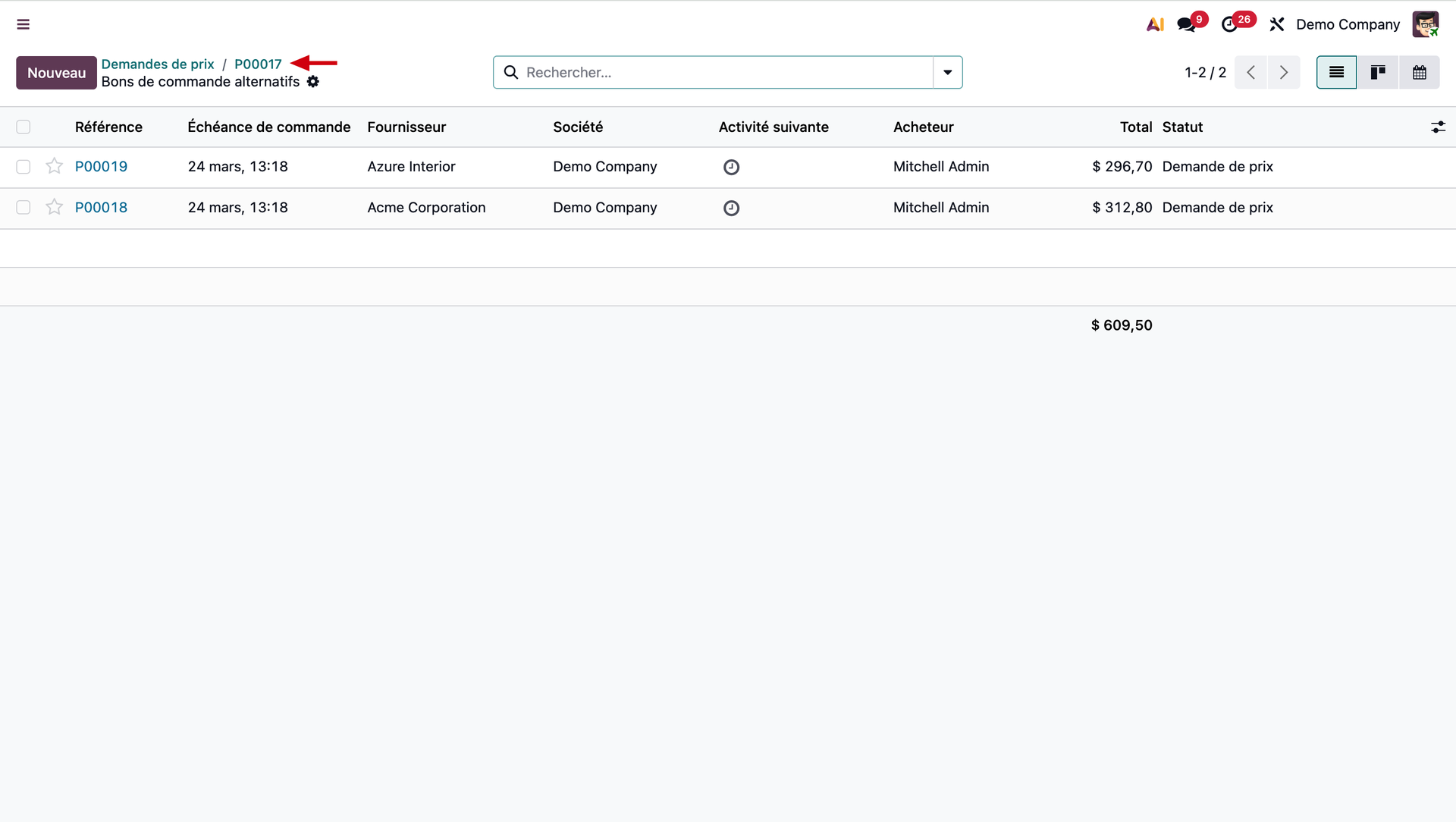Screen dimensions: 1456x822
Task: Star P00018 as favorite
Action: (x=54, y=207)
